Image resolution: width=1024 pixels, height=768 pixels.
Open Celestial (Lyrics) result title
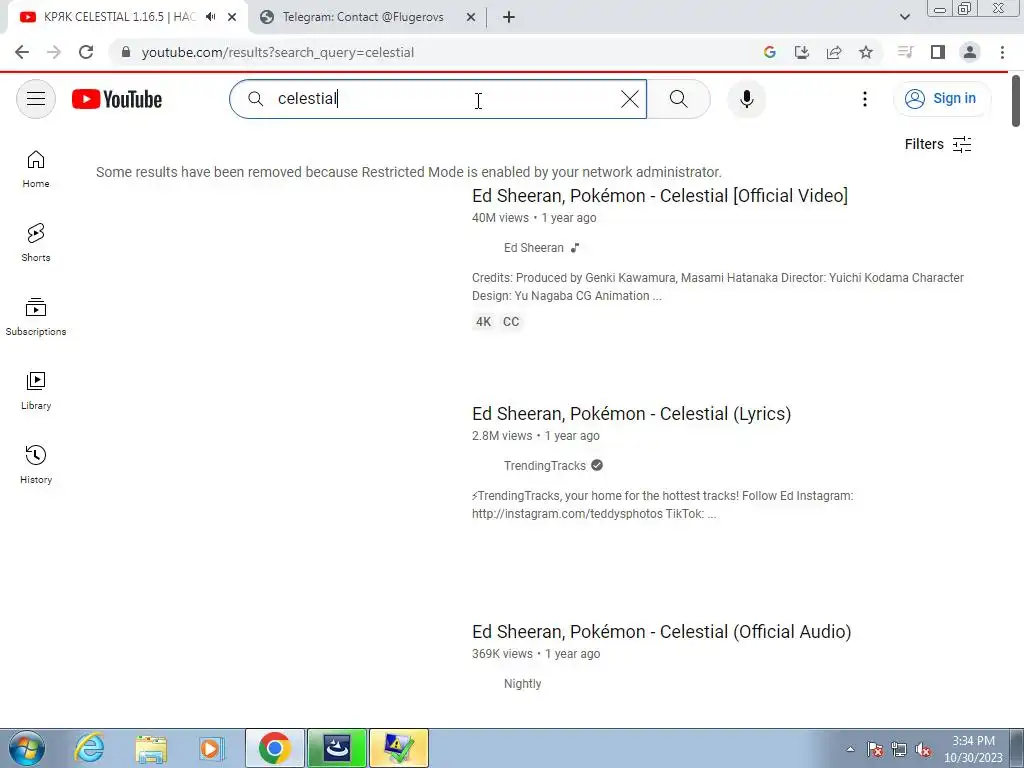[x=632, y=413]
